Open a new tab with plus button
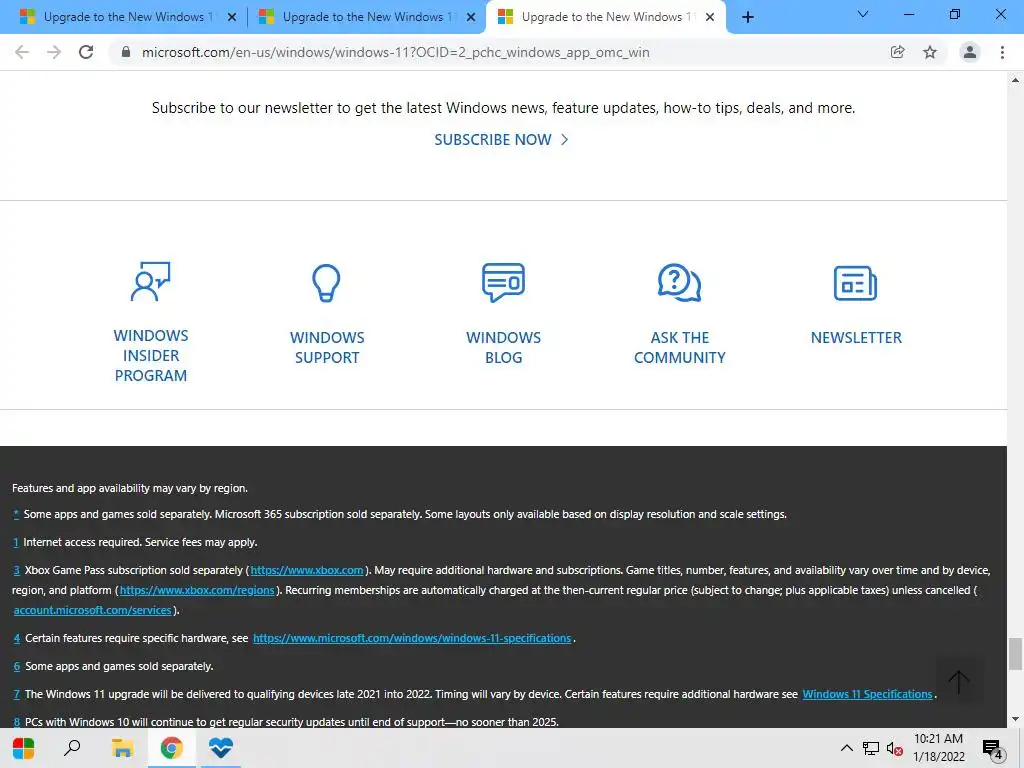This screenshot has width=1024, height=768. click(x=748, y=17)
